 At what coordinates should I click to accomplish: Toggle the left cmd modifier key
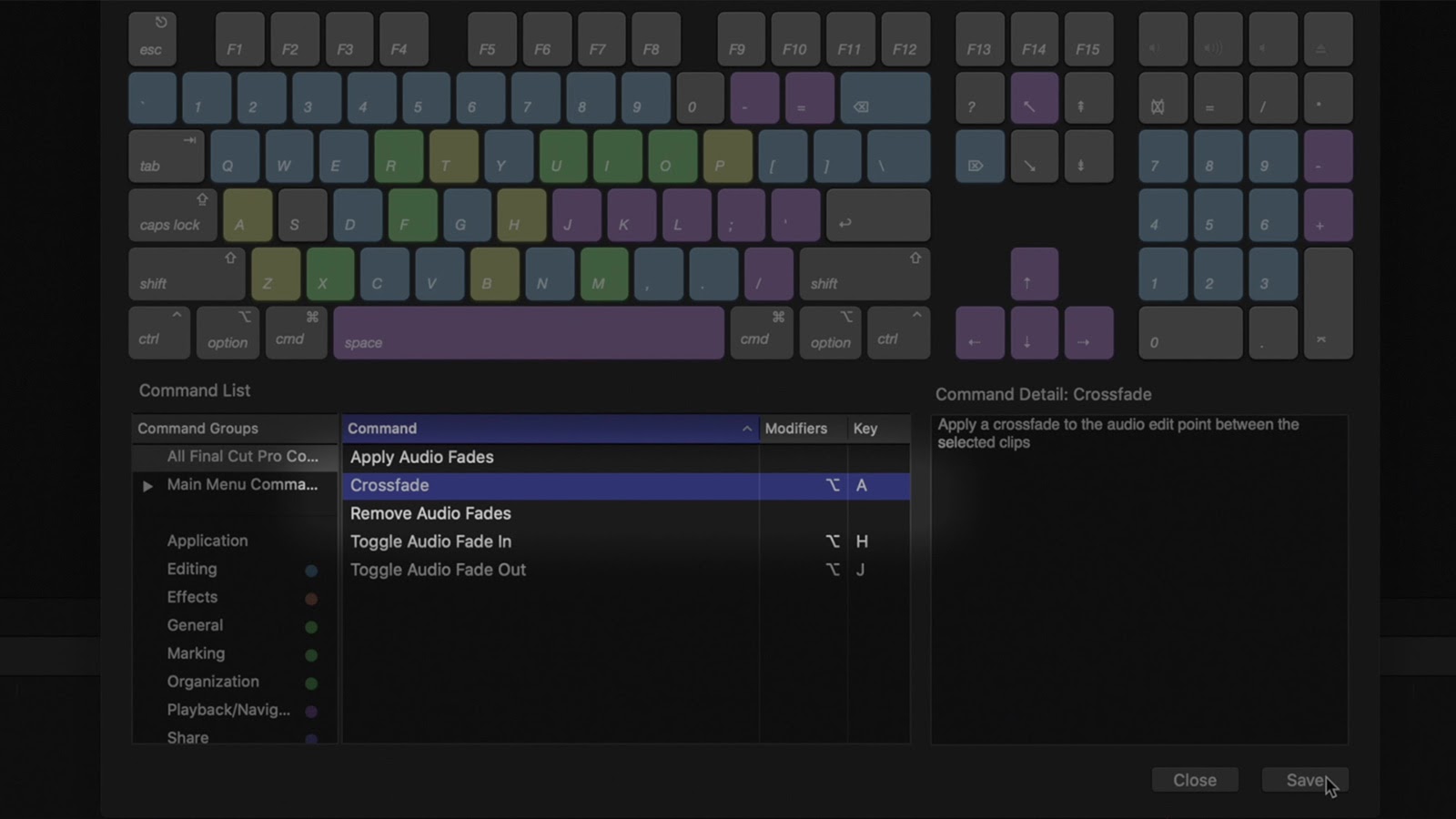297,333
